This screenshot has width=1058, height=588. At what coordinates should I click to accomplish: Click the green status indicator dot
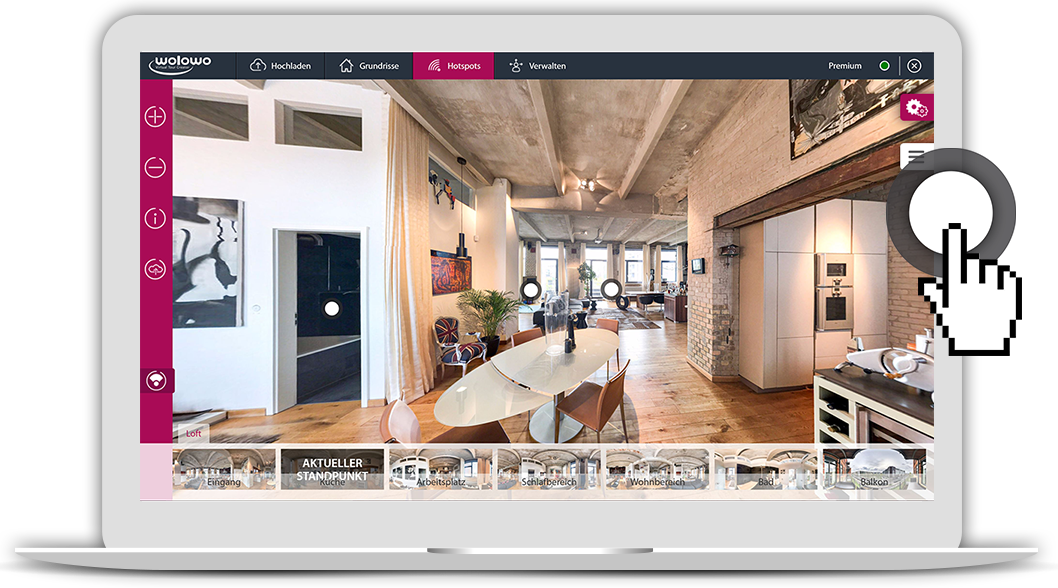884,65
